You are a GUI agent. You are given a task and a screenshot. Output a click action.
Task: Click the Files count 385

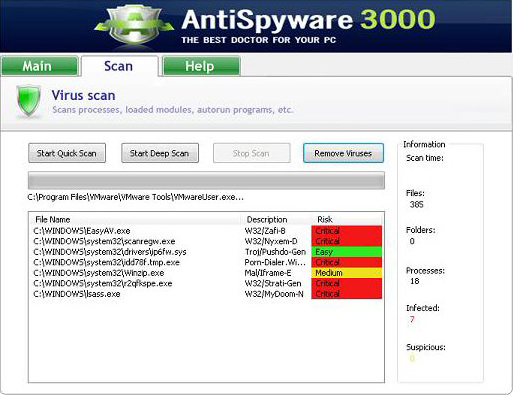[x=416, y=204]
